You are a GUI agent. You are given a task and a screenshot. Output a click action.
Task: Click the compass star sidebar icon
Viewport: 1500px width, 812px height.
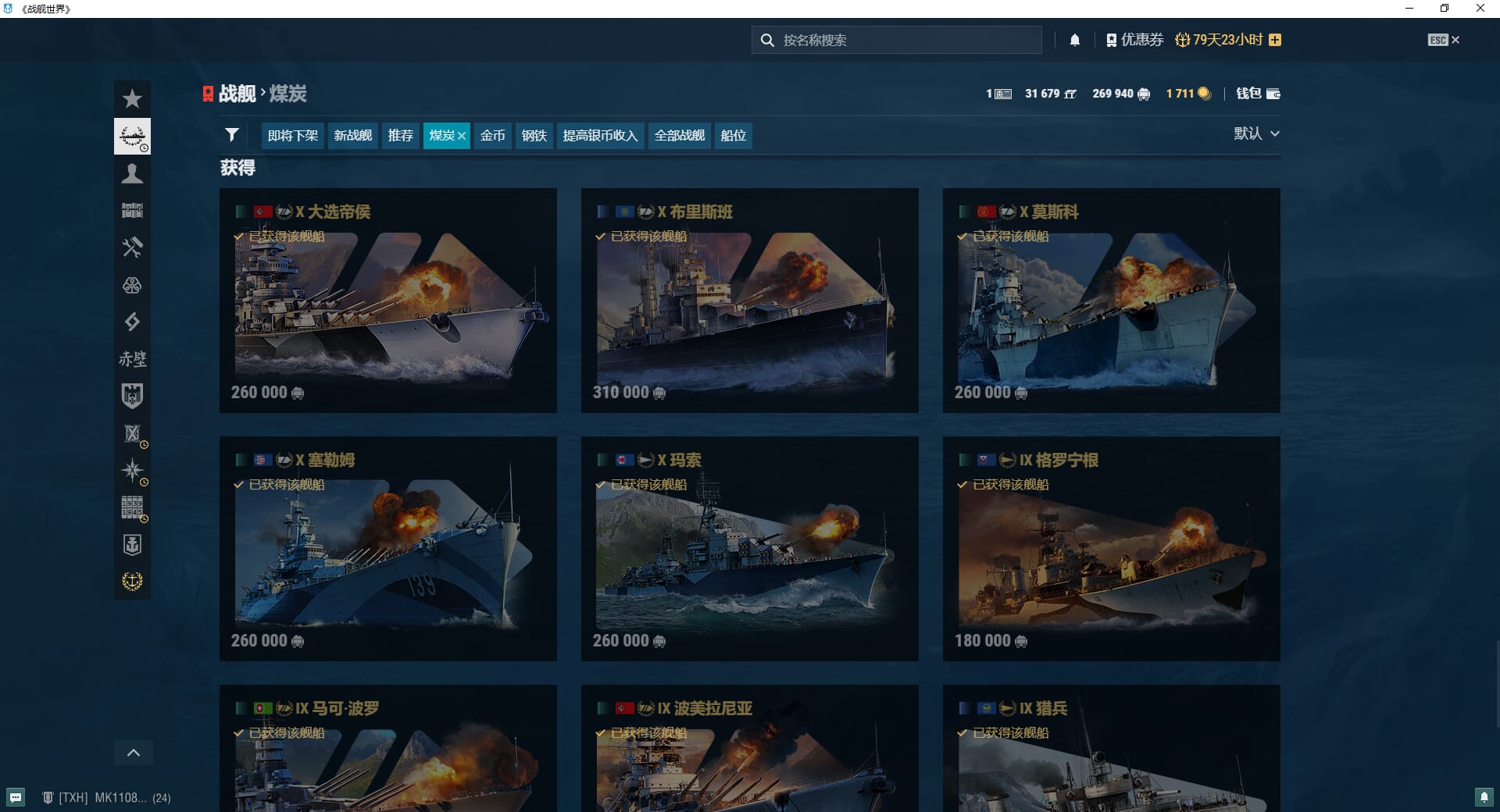(132, 470)
